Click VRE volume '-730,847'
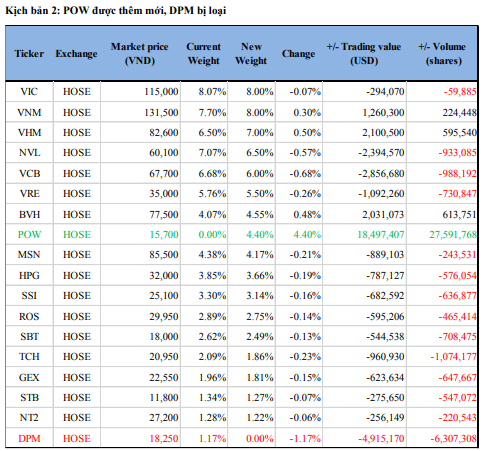The height and width of the screenshot is (451, 483). 457,194
